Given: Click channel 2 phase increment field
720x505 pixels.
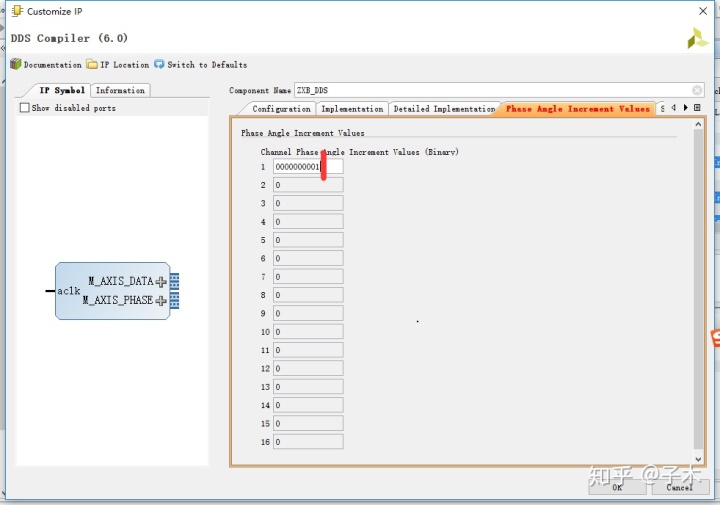Looking at the screenshot, I should pyautogui.click(x=308, y=185).
